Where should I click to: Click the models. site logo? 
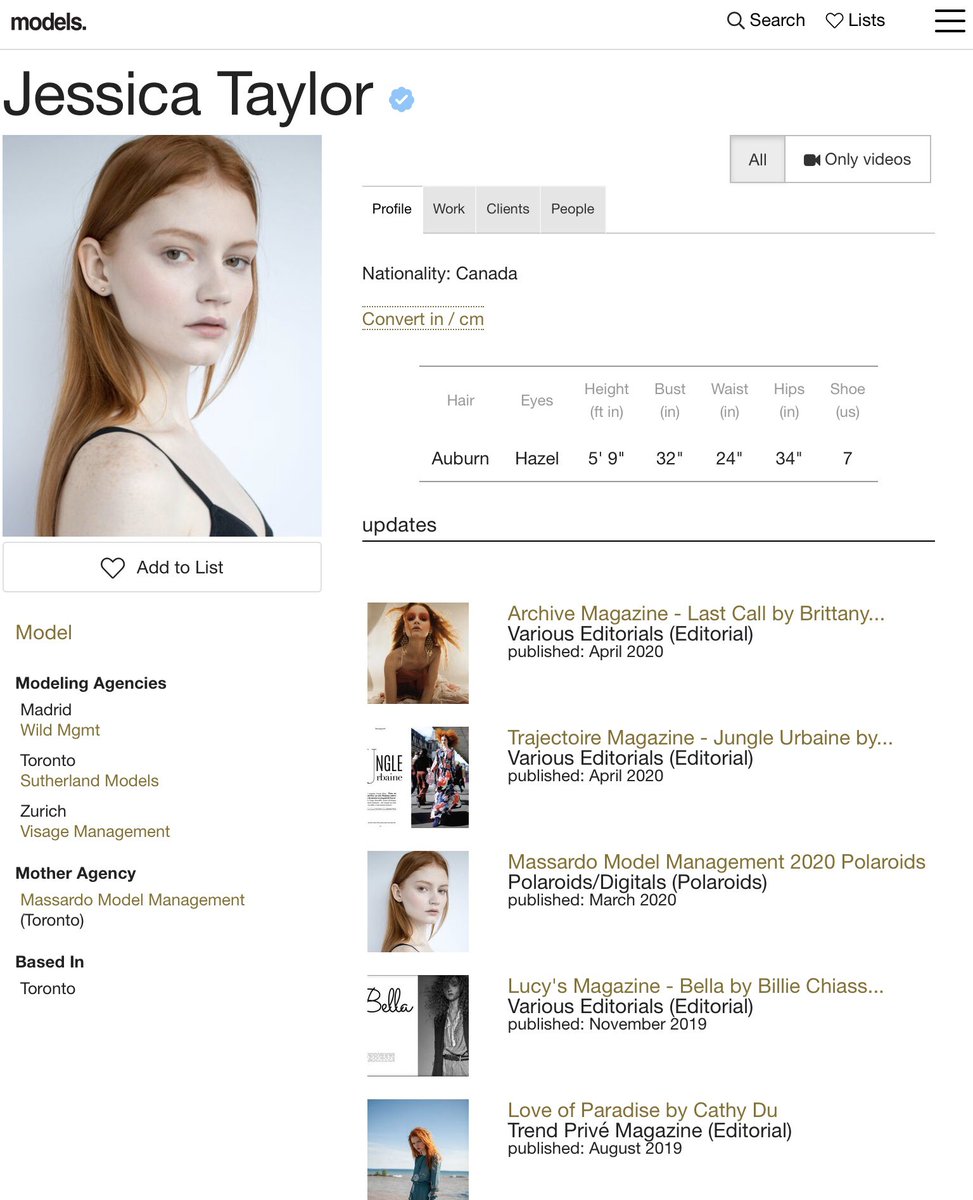click(x=48, y=21)
